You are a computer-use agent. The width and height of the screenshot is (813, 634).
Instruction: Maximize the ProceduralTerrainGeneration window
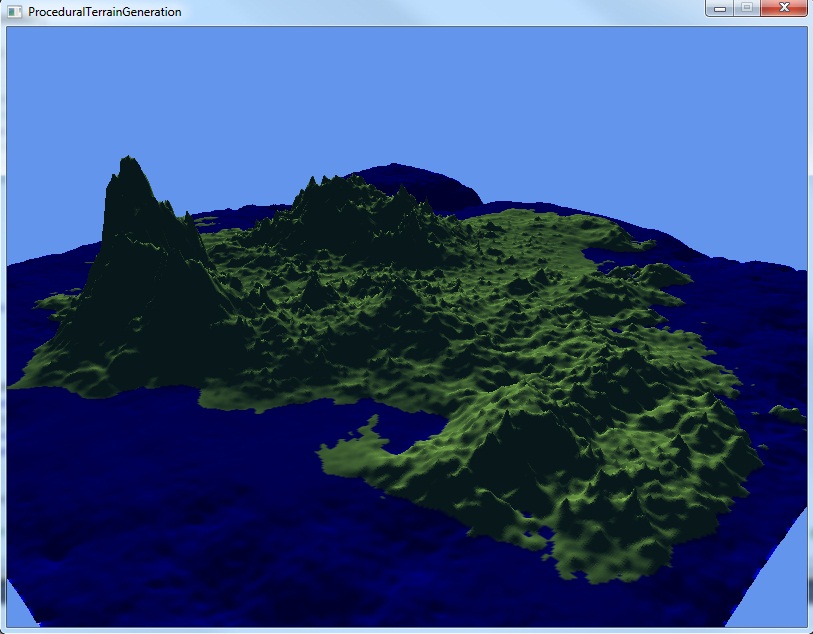click(745, 9)
